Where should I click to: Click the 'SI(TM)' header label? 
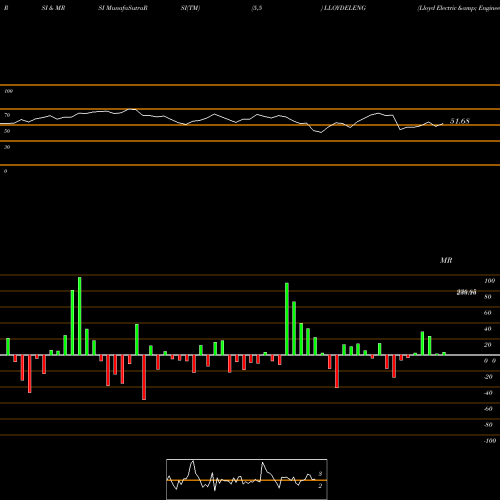click(190, 8)
